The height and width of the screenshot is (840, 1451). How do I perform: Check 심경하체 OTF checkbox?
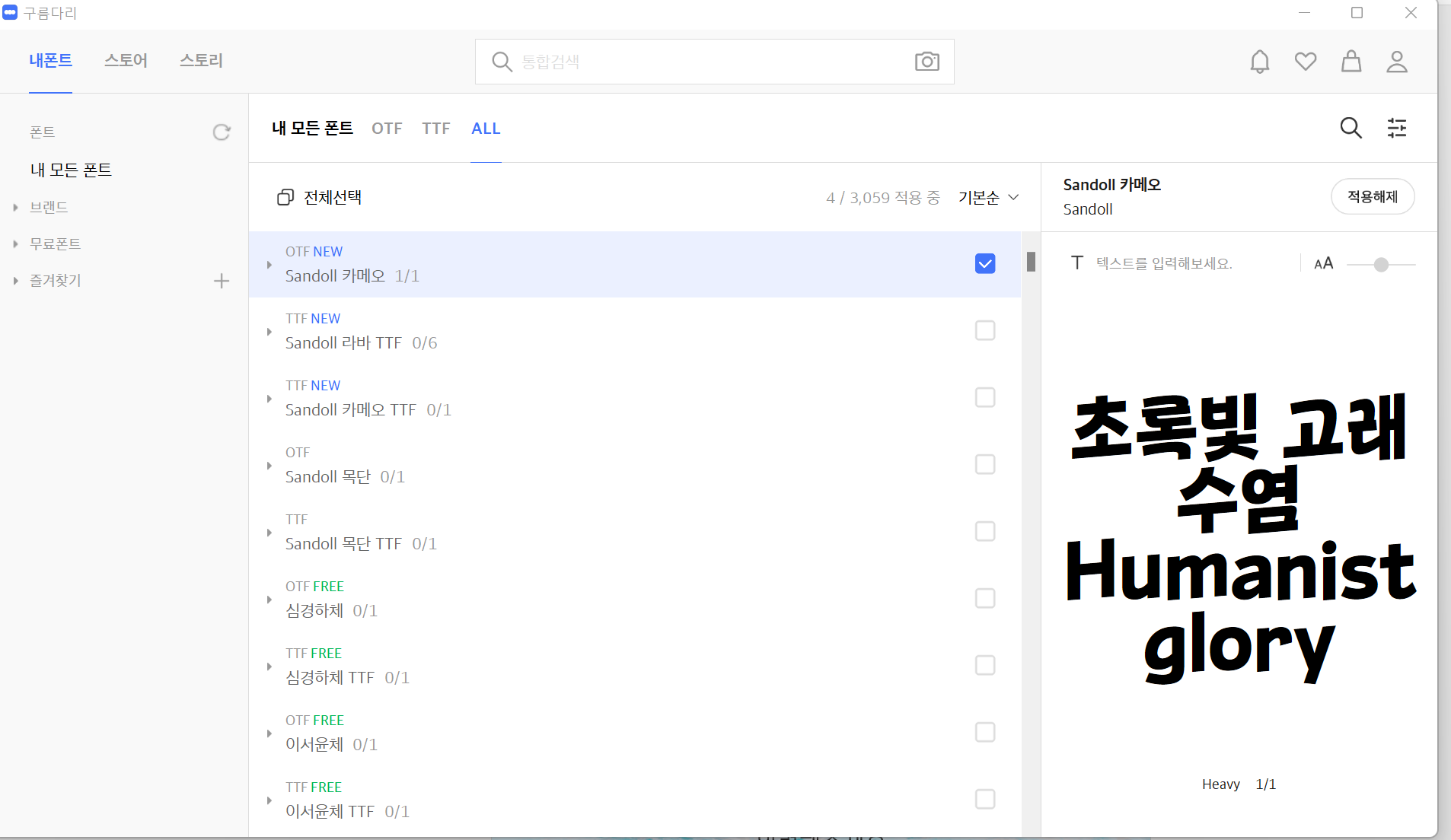pos(985,599)
